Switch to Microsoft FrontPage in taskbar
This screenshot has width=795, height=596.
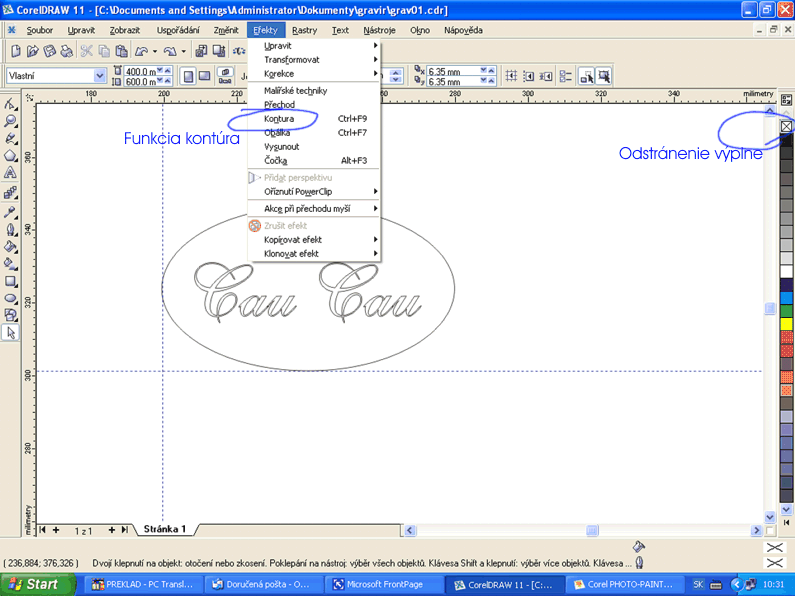pyautogui.click(x=384, y=584)
